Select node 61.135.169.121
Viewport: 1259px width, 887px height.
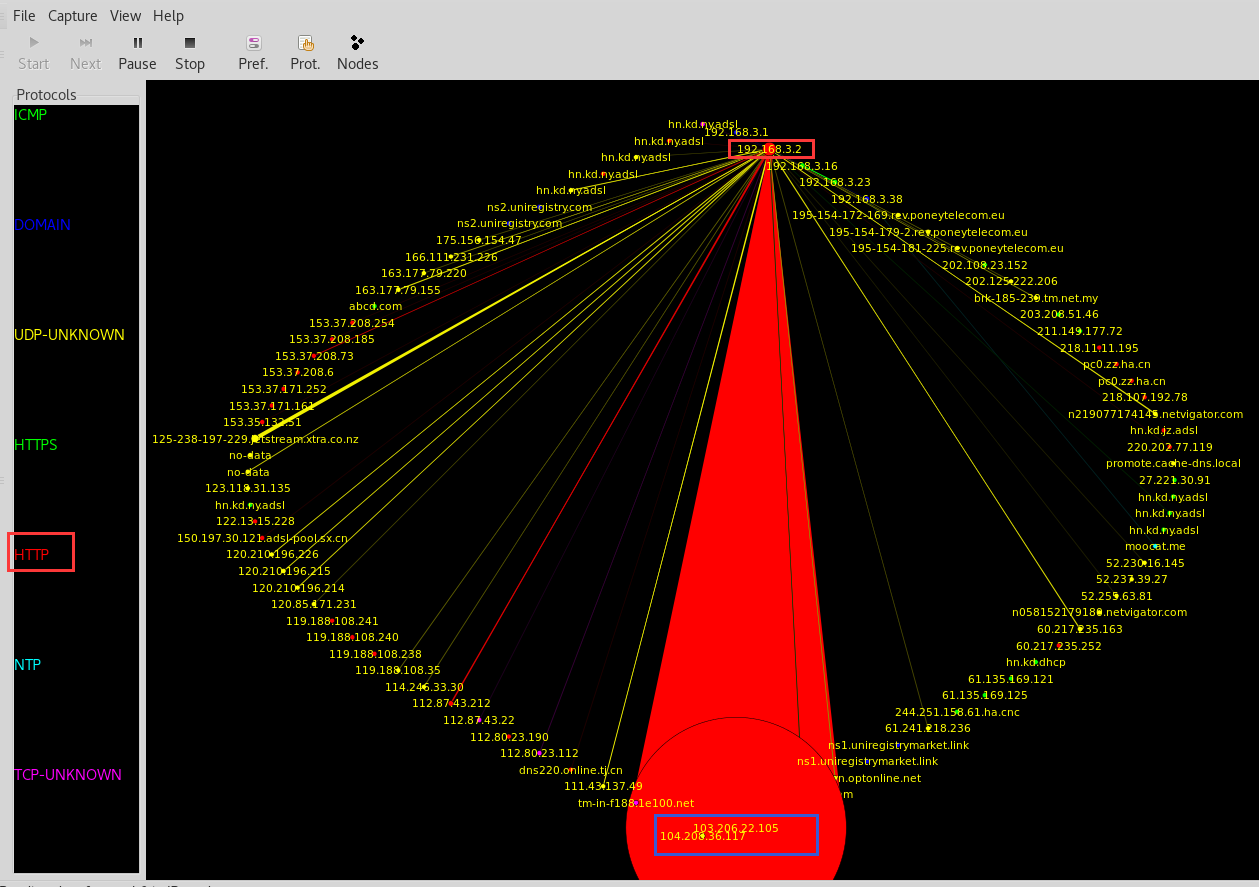point(1011,679)
